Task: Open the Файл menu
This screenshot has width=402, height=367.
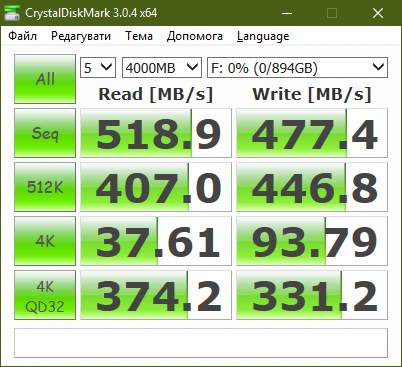Action: pyautogui.click(x=22, y=36)
